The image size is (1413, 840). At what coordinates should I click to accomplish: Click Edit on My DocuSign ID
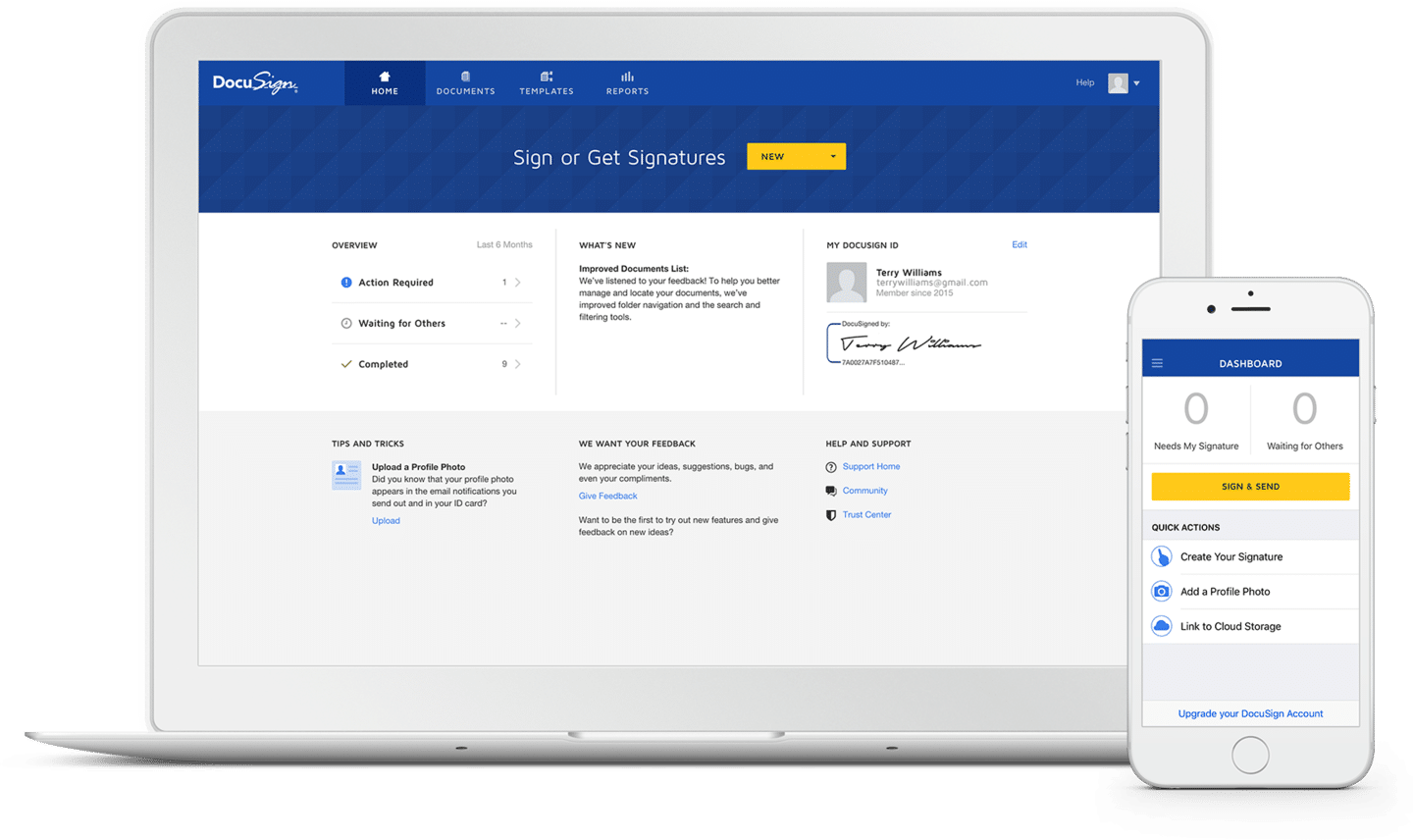1020,245
